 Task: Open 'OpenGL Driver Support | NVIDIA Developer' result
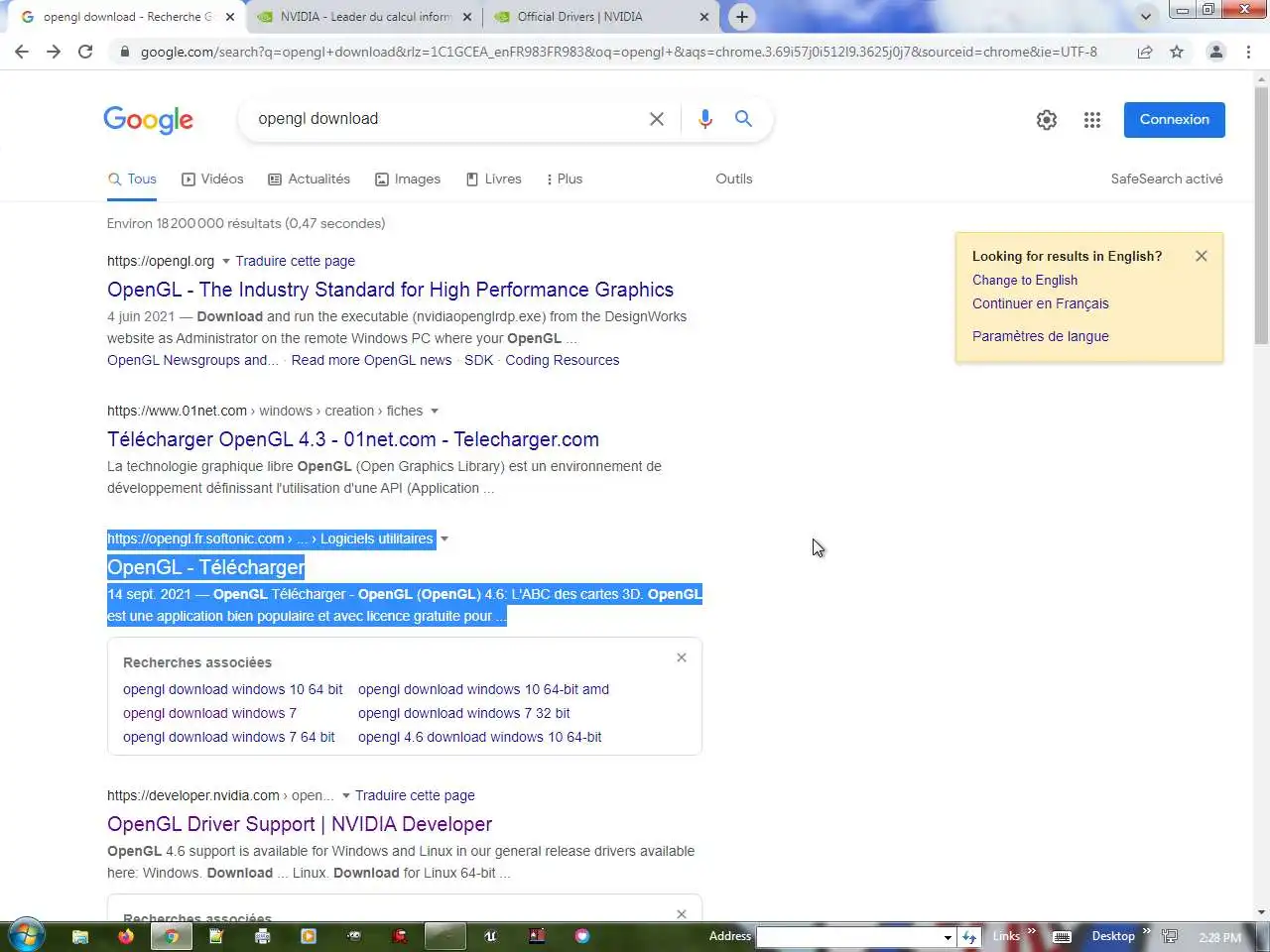point(300,824)
